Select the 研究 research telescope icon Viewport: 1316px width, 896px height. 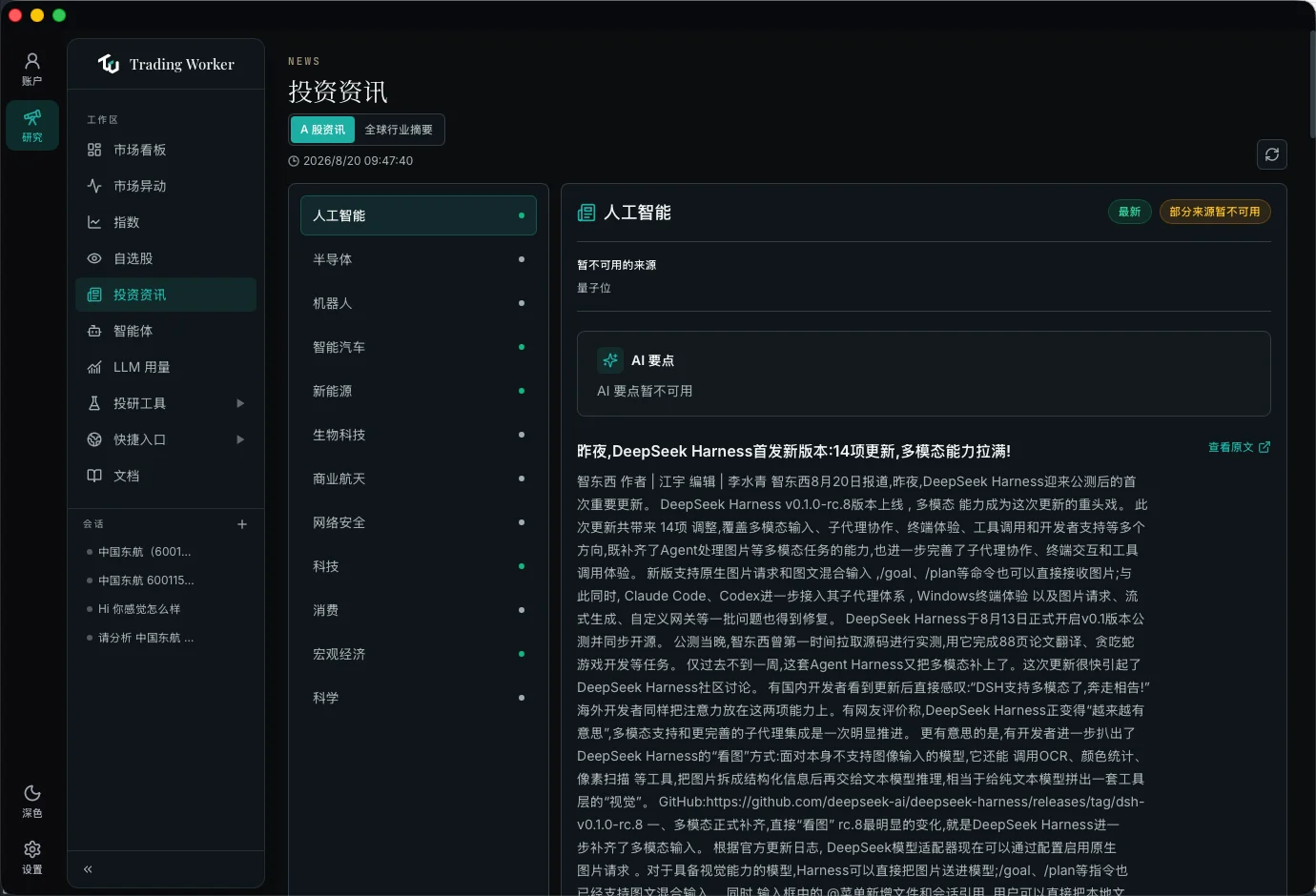[x=31, y=117]
